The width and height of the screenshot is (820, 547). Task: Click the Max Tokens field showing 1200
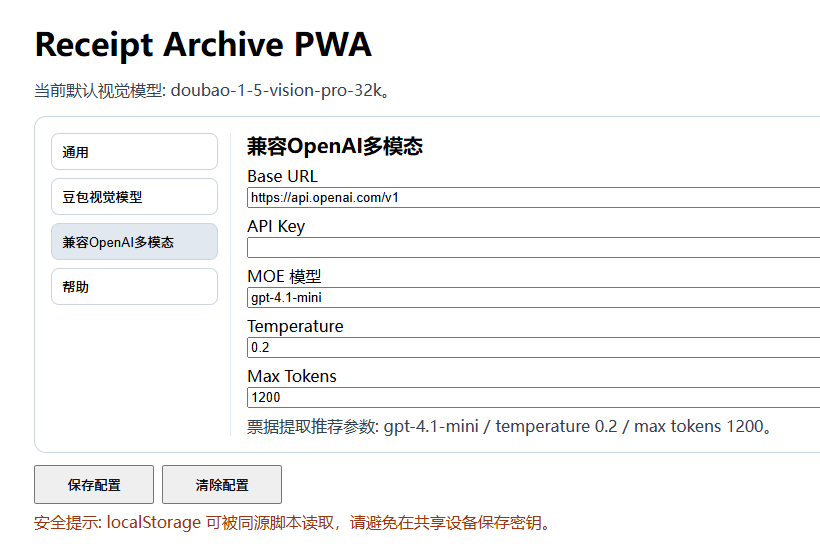533,398
